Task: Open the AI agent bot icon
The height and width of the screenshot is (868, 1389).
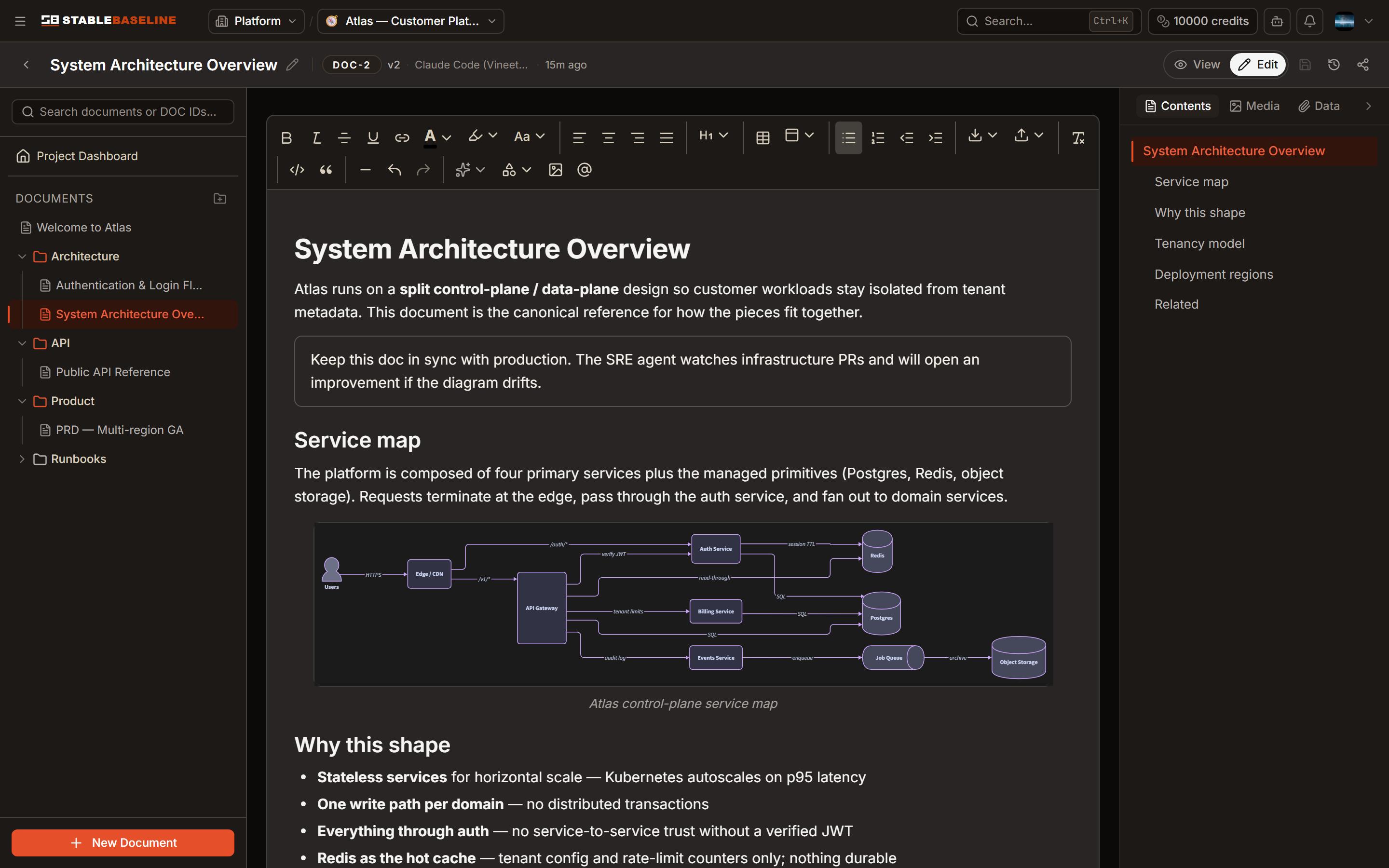Action: (1277, 21)
